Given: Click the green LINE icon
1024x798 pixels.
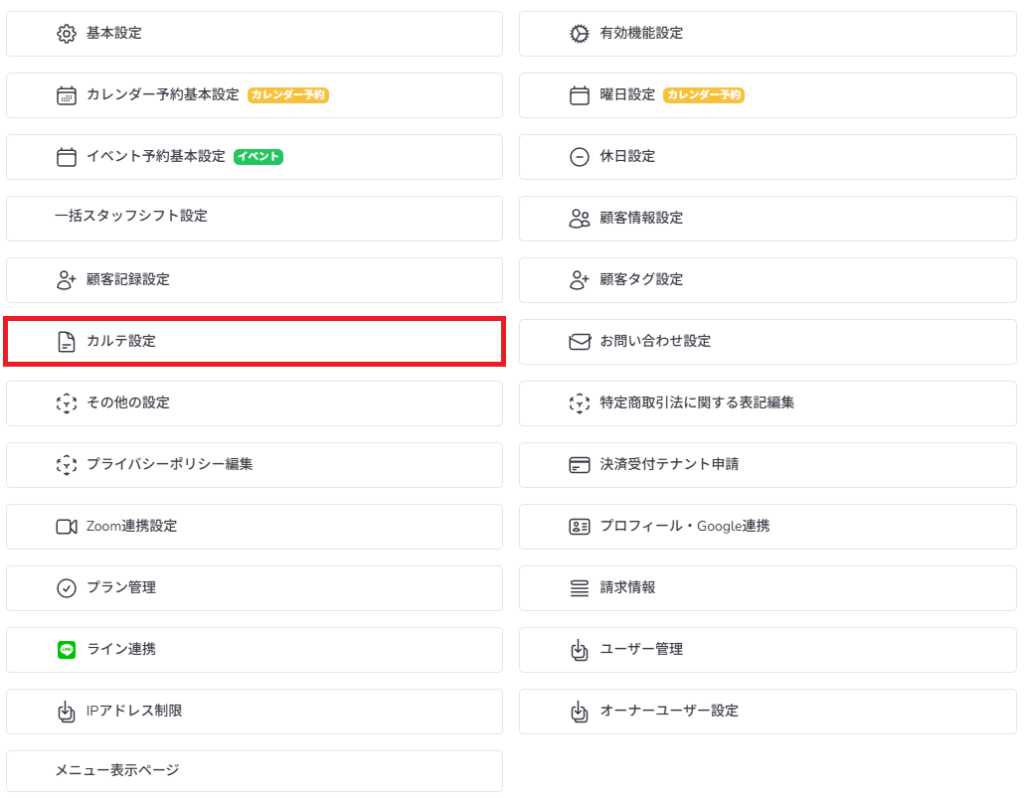Looking at the screenshot, I should click(x=66, y=650).
